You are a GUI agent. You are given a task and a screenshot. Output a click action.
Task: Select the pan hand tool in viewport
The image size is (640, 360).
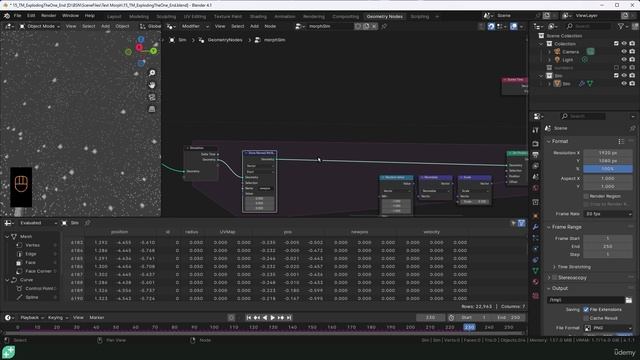[x=152, y=85]
